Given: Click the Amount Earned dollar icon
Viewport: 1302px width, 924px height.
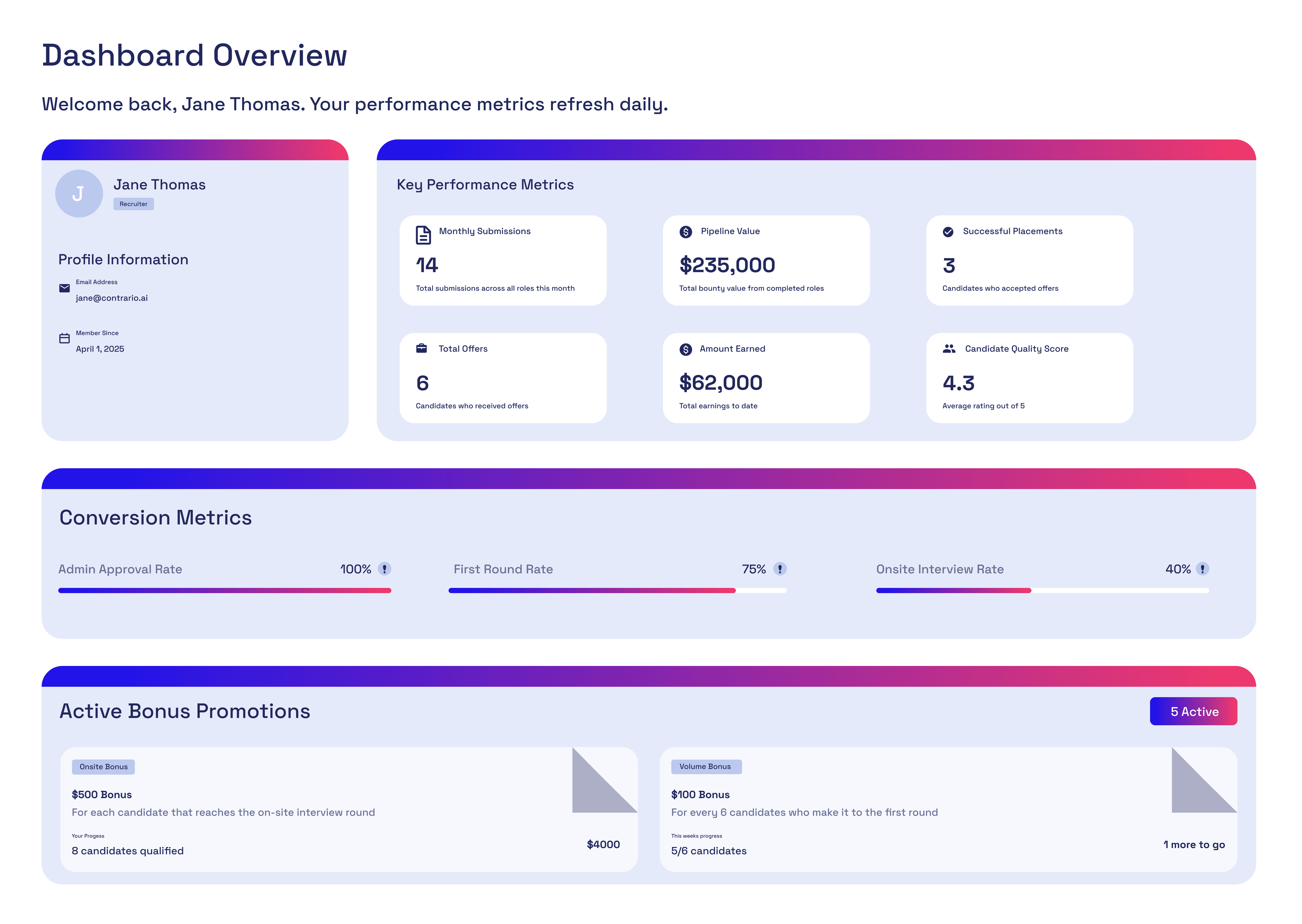Looking at the screenshot, I should pyautogui.click(x=686, y=349).
